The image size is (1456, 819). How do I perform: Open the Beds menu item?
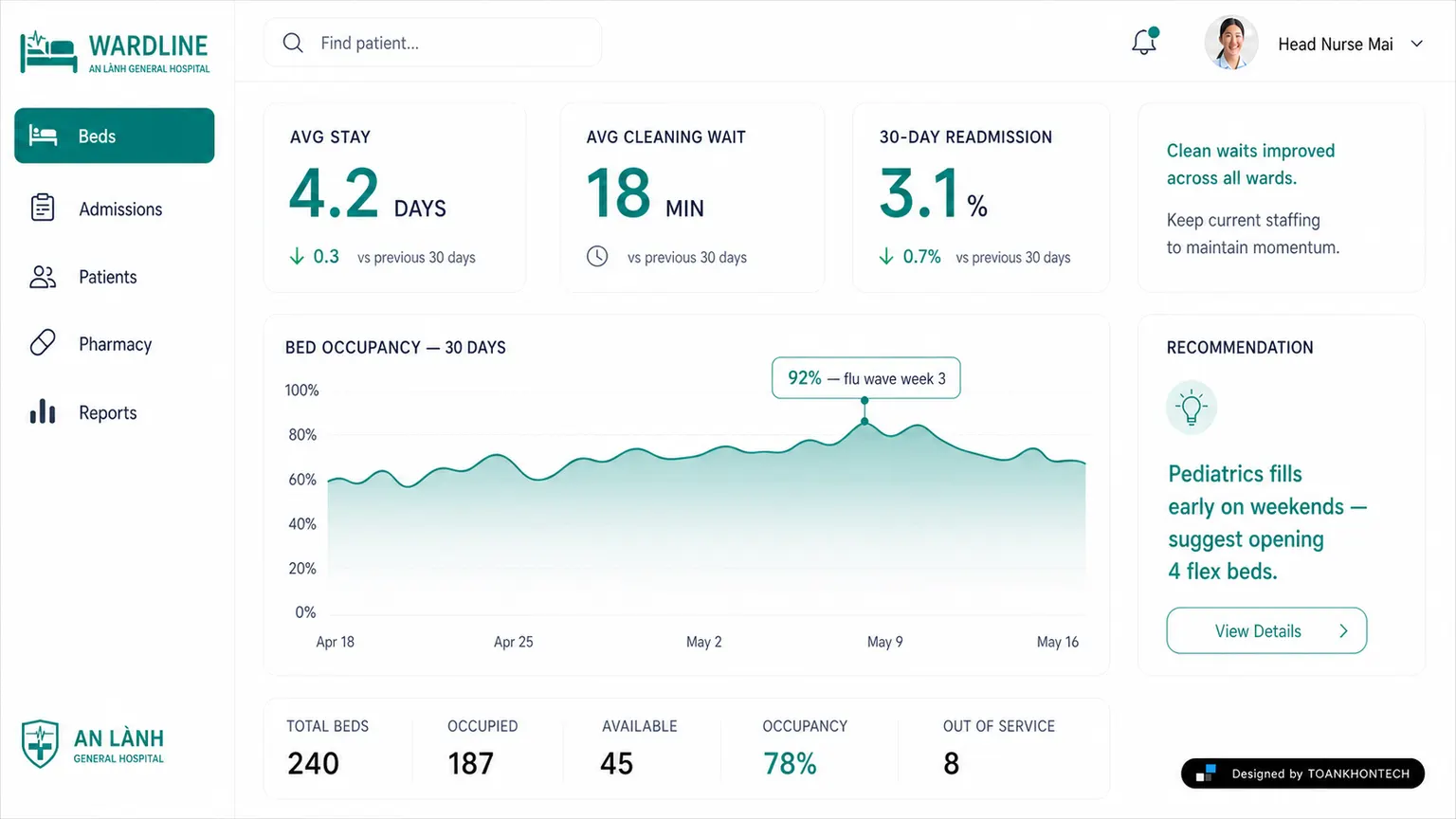115,136
